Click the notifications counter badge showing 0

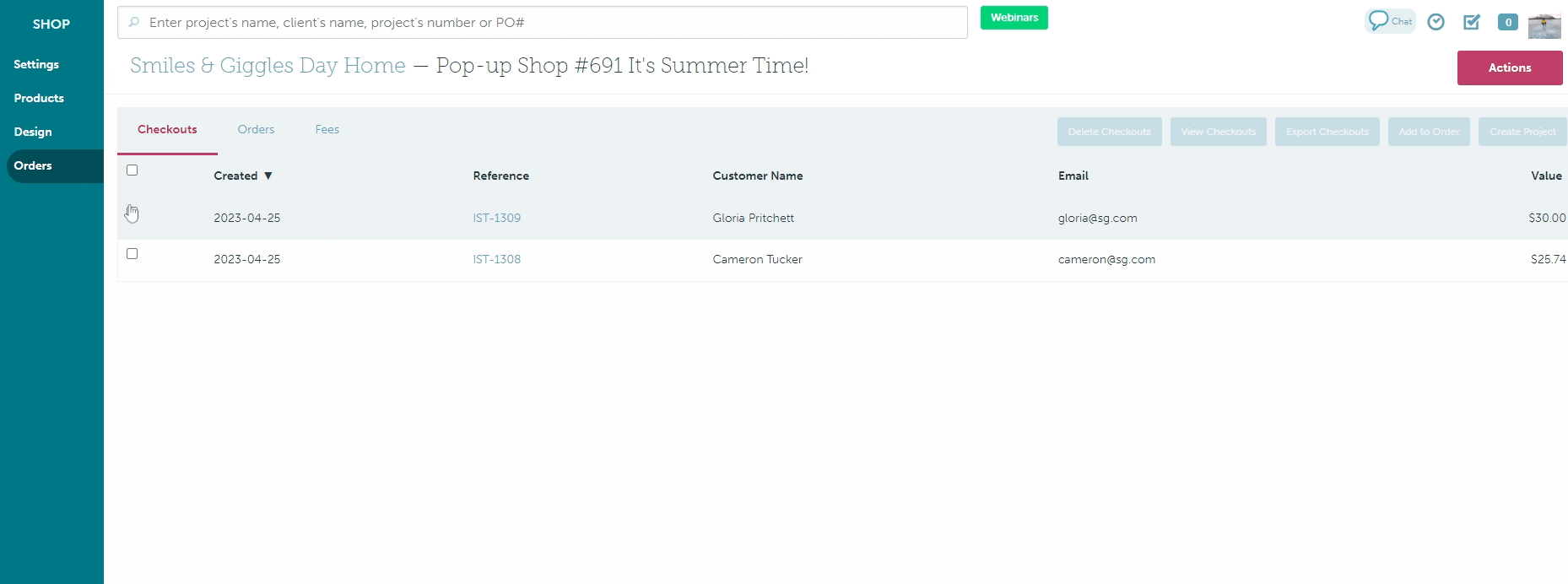point(1507,23)
